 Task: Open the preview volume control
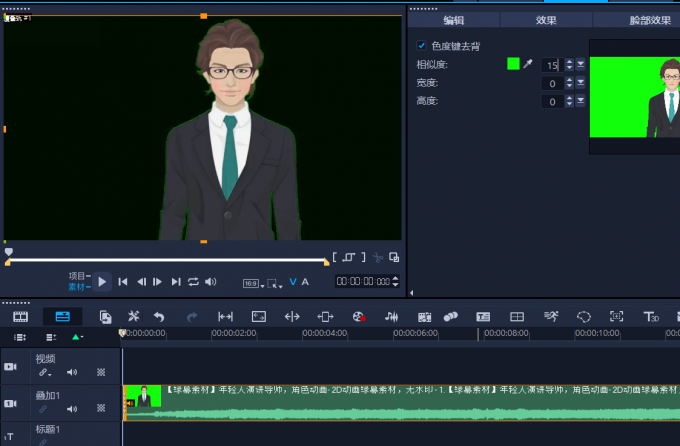click(211, 282)
